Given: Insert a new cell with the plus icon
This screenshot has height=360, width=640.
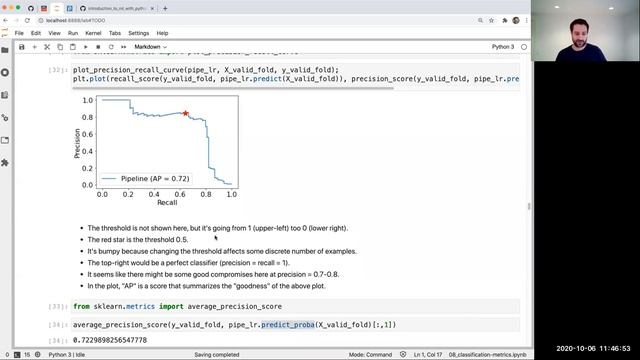Looking at the screenshot, I should (34, 47).
